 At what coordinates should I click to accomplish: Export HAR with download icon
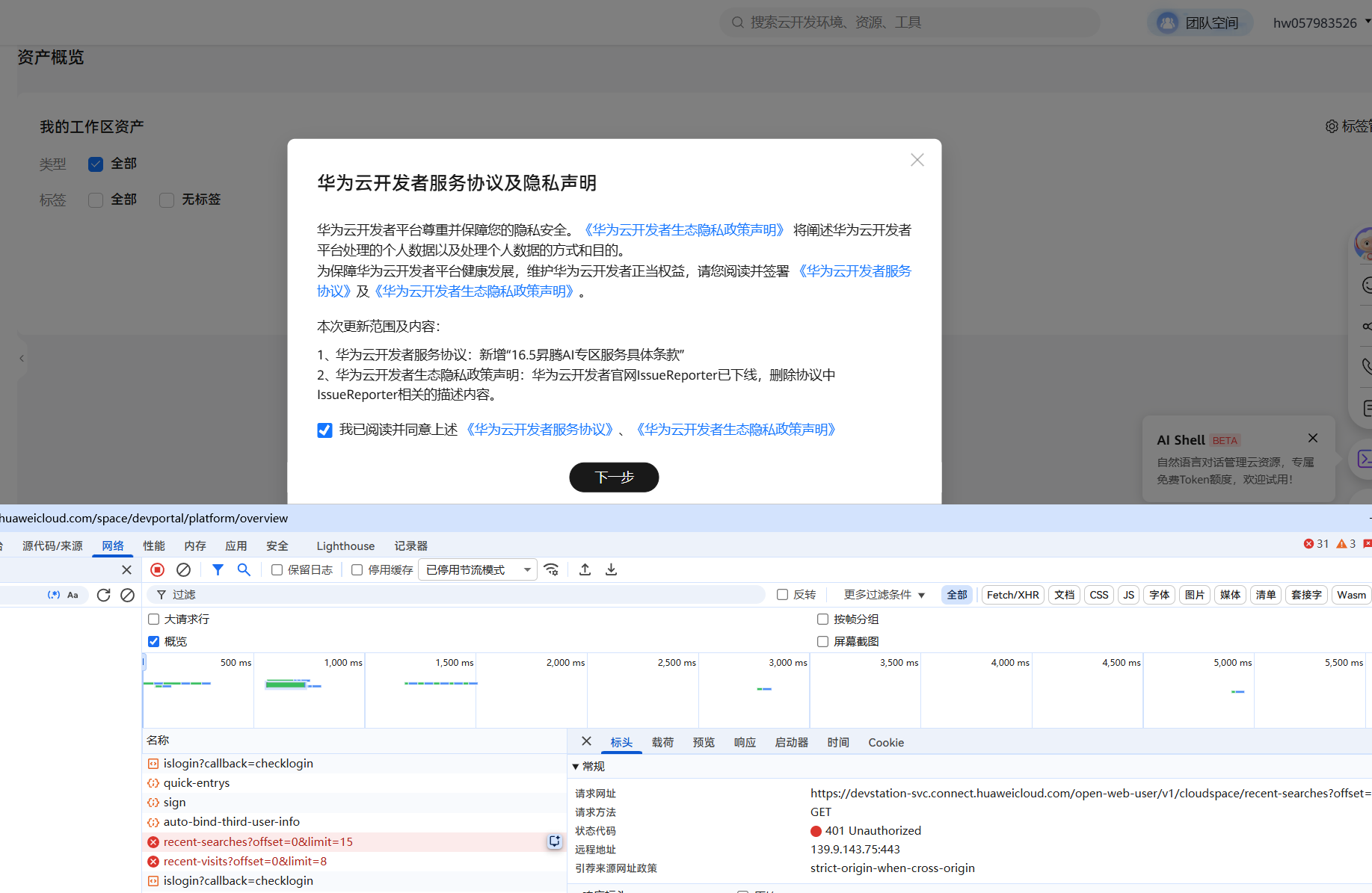click(x=611, y=569)
